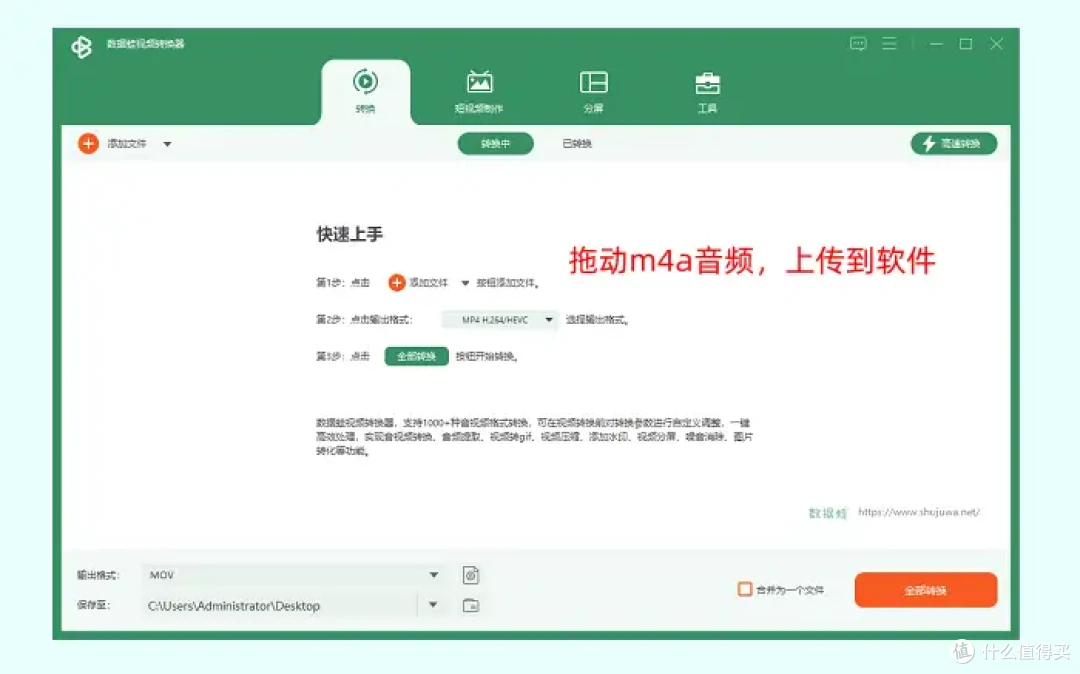Click the 快速上手 heading text
The image size is (1080, 674).
(349, 234)
